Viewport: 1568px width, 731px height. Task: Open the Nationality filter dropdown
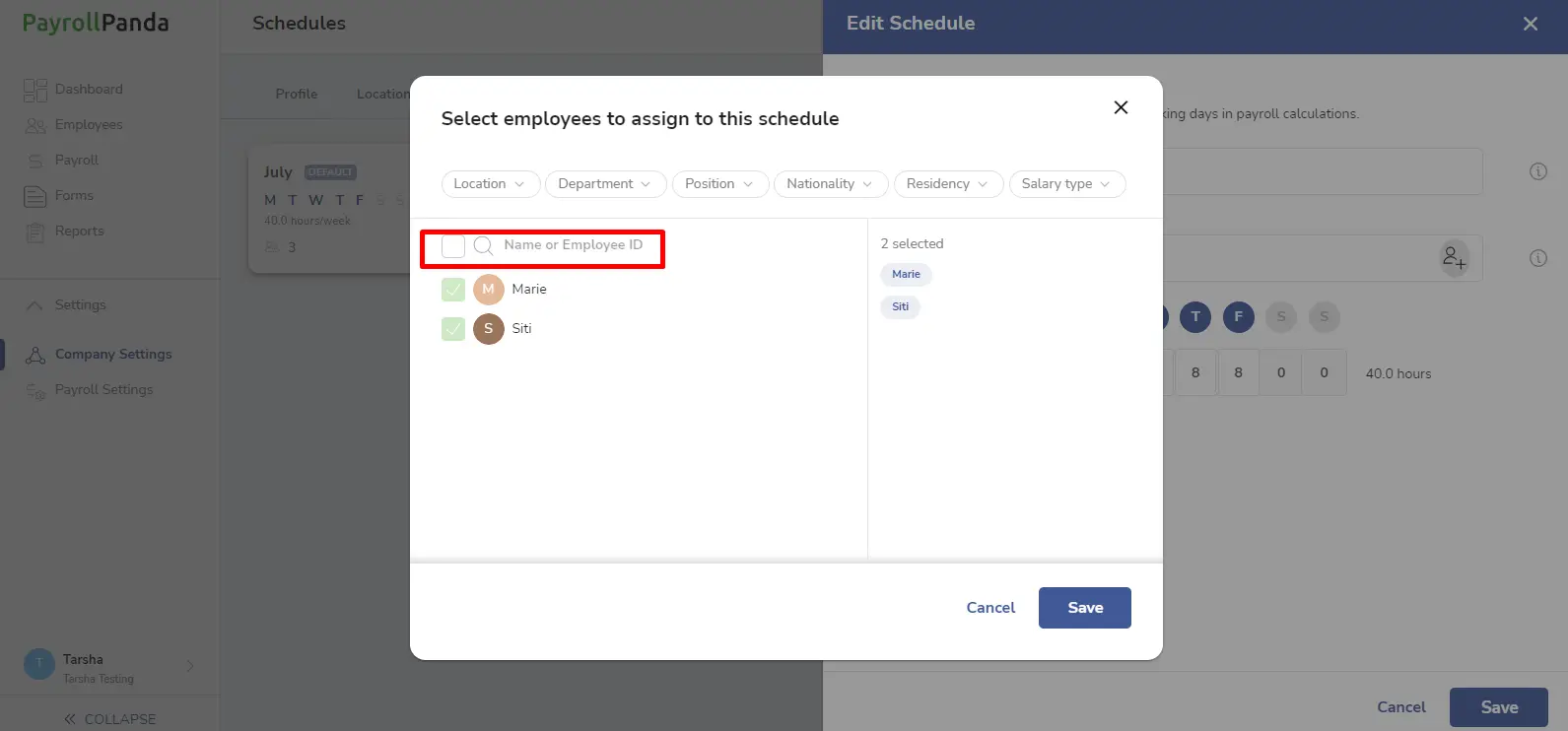831,184
